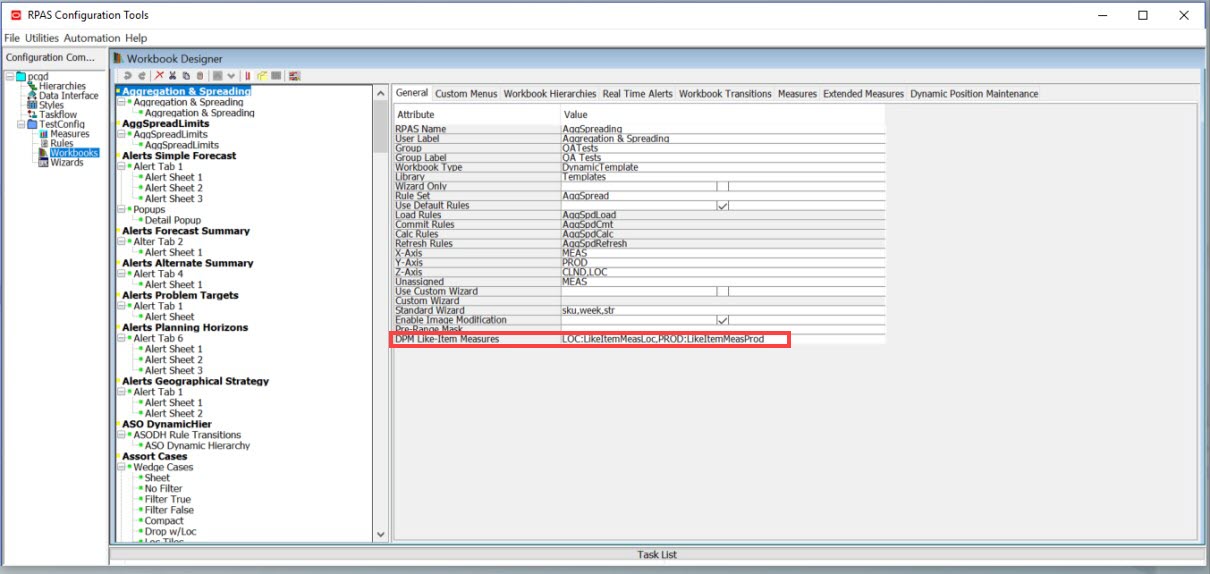Click the RPAS Name value field AggSpreading
Image resolution: width=1210 pixels, height=574 pixels.
click(723, 129)
